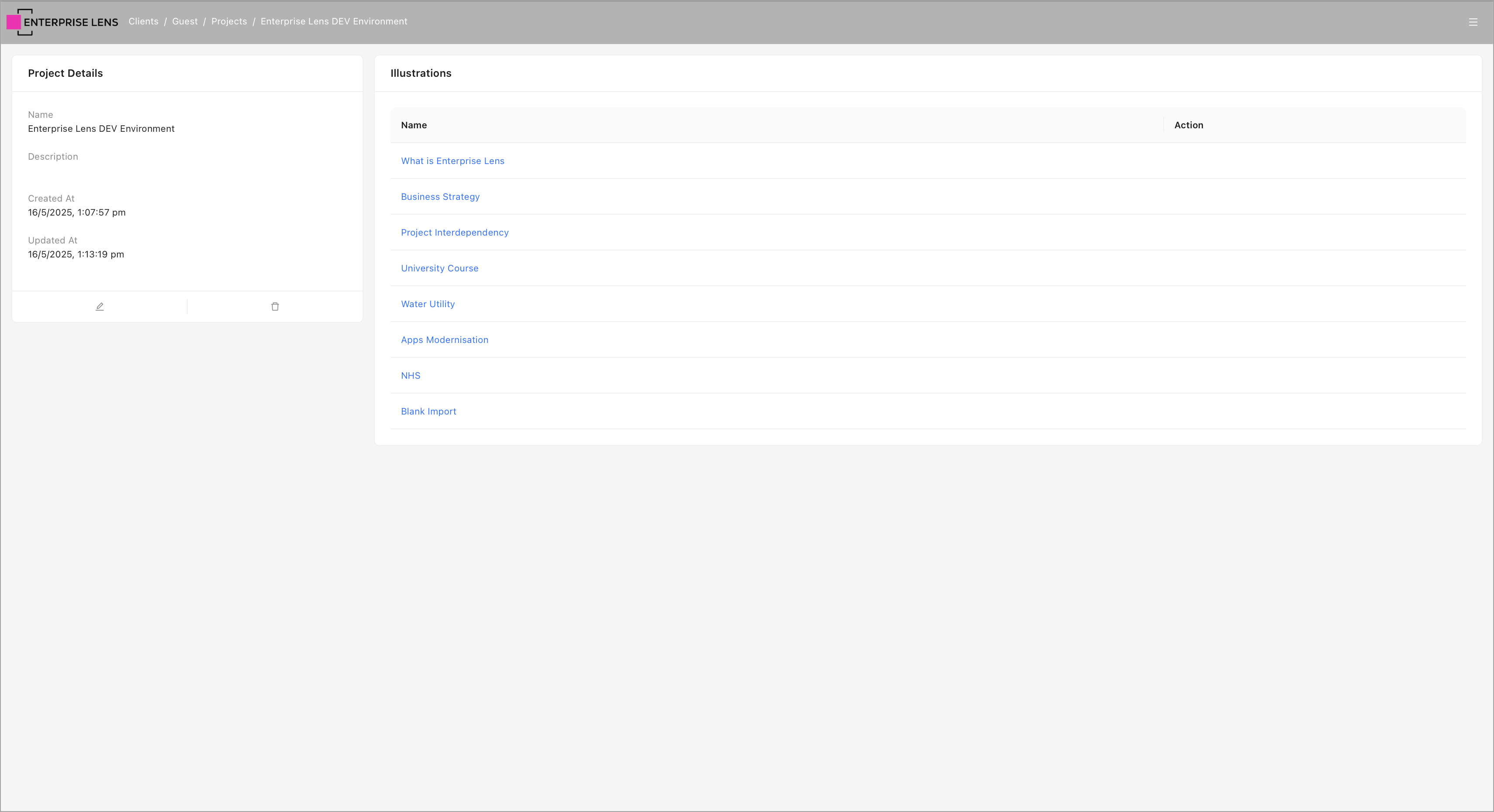Open the Project Interdependency illustration
This screenshot has width=1494, height=812.
tap(454, 233)
